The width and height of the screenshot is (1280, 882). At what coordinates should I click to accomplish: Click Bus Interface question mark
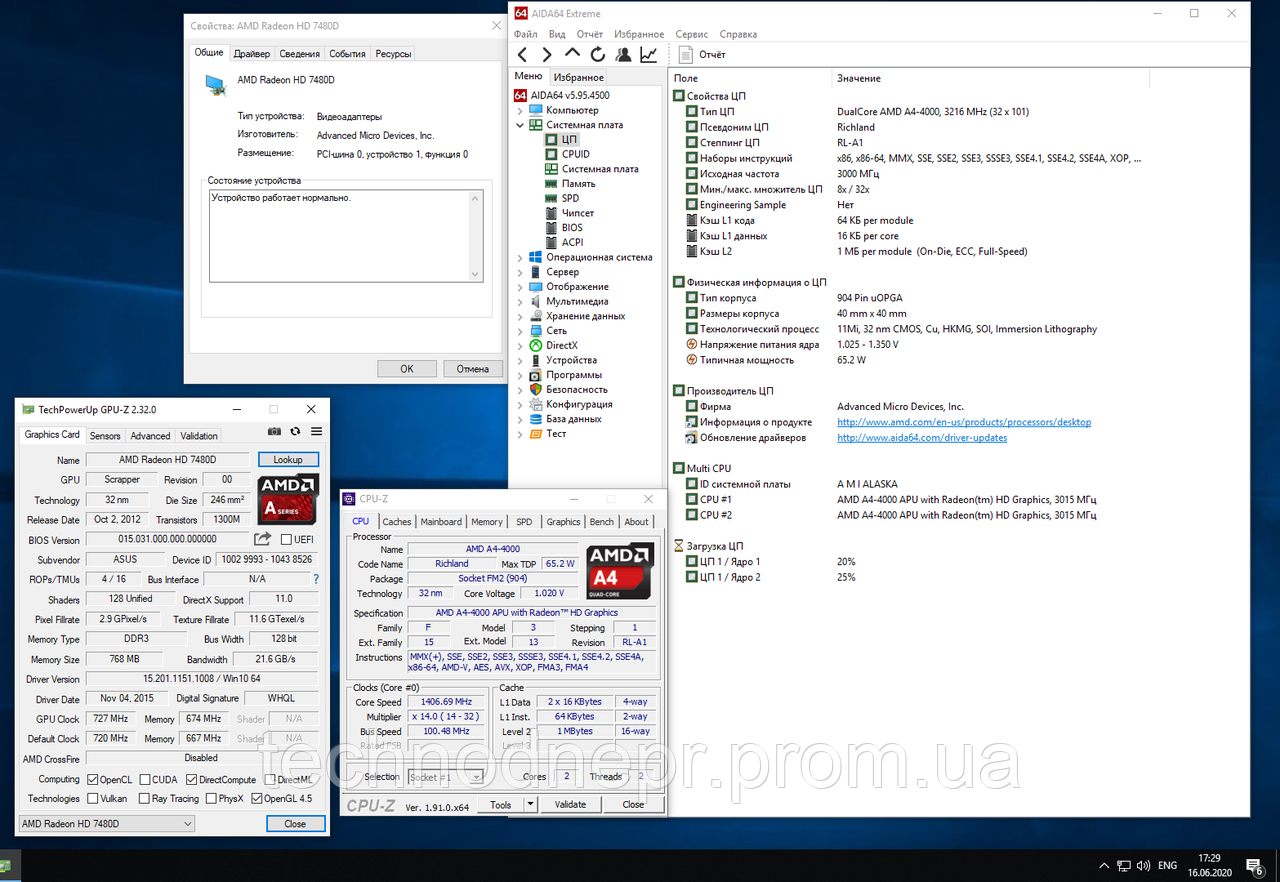316,579
